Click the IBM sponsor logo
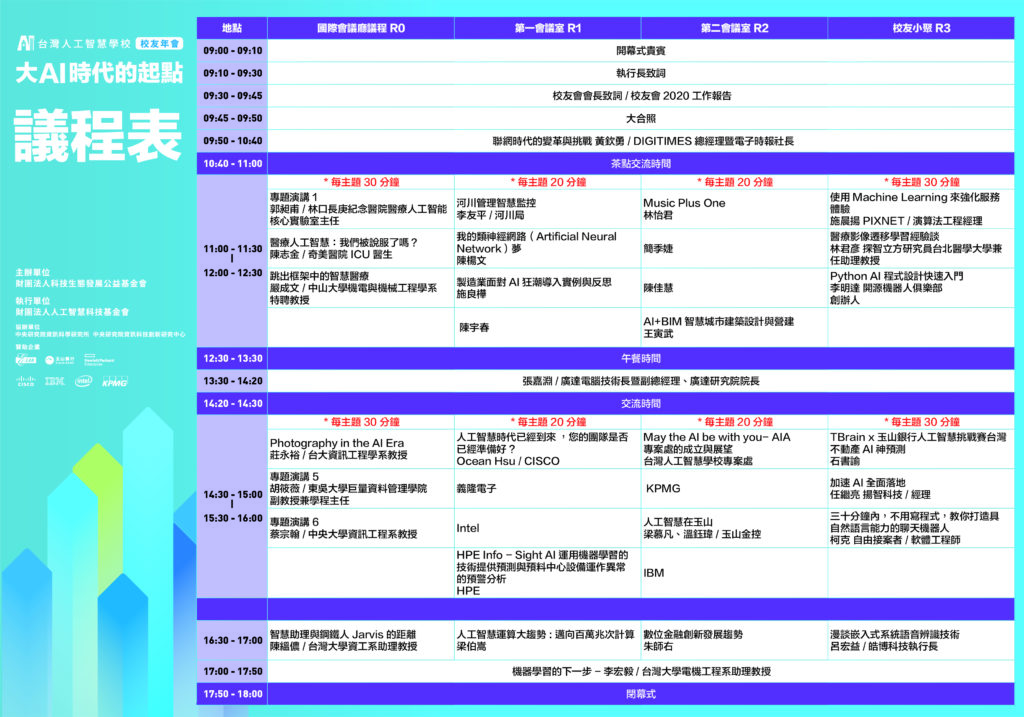 coord(53,381)
